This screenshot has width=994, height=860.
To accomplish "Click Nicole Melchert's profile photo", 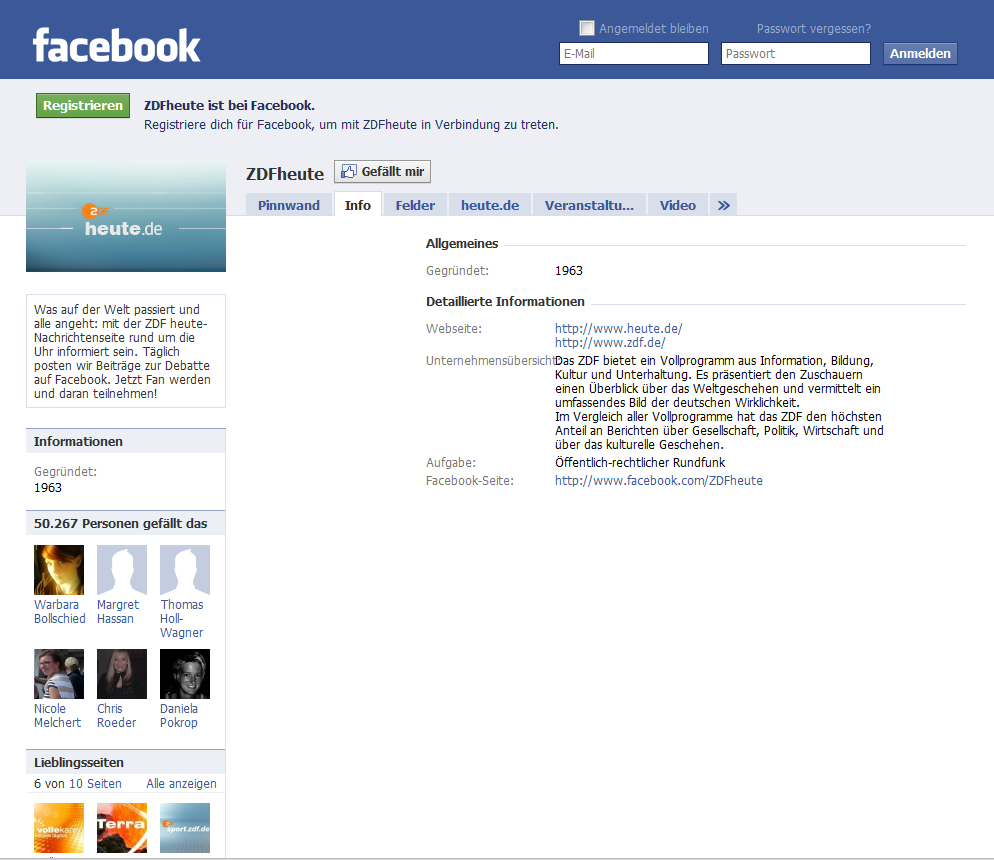I will (x=59, y=674).
